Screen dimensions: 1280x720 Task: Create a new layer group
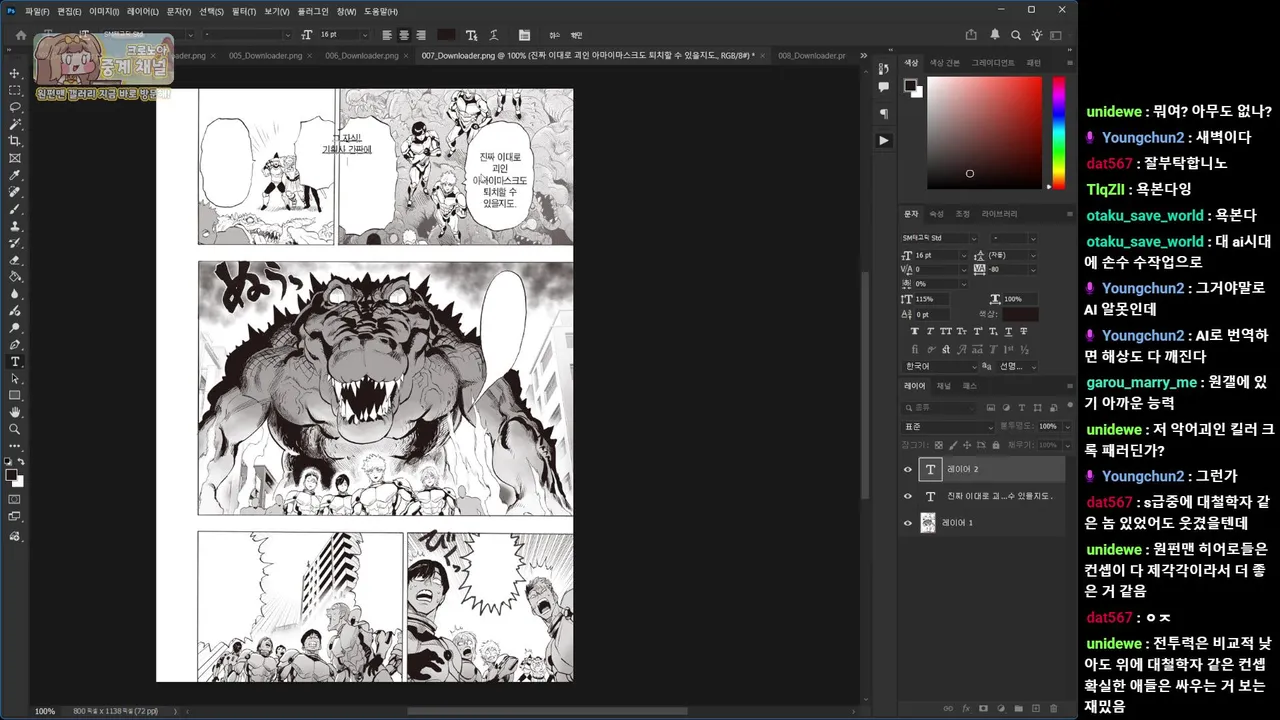(1018, 708)
